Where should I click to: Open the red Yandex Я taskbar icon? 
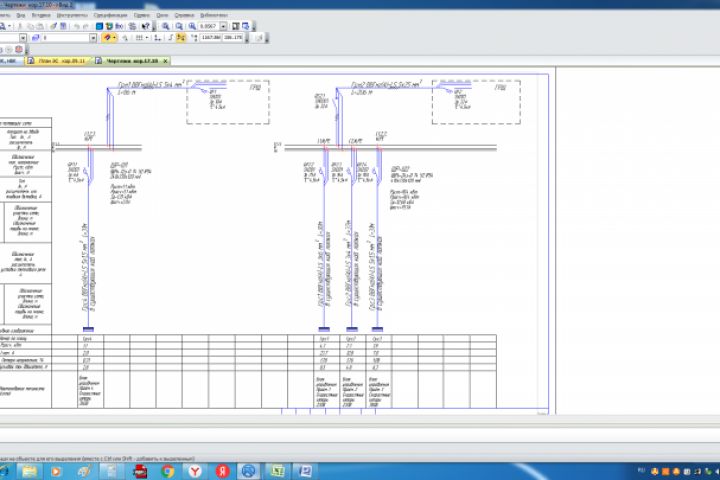(223, 471)
